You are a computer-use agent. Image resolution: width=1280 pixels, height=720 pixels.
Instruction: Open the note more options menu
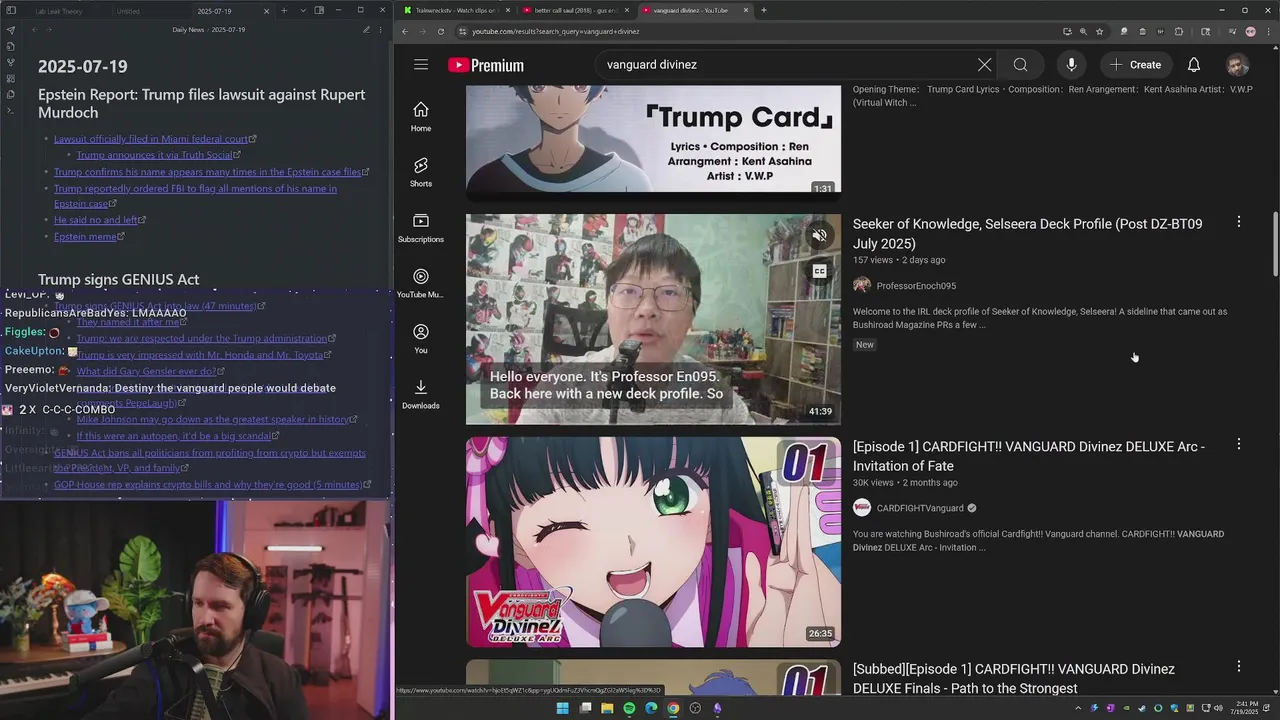tap(382, 30)
